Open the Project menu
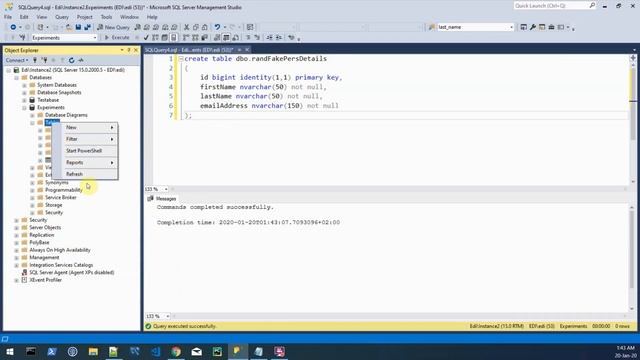 (x=84, y=17)
